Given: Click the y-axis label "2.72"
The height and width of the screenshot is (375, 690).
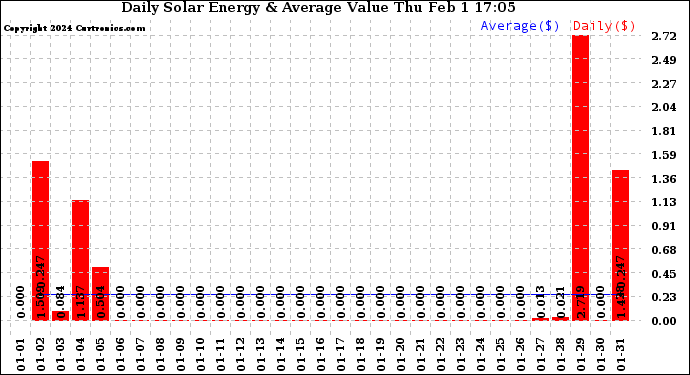Looking at the screenshot, I should tap(664, 36).
